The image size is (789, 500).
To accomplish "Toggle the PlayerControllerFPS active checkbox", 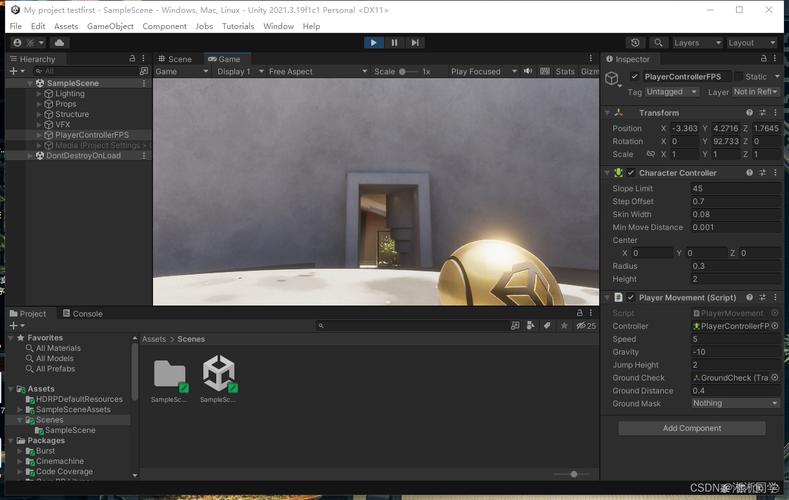I will pyautogui.click(x=635, y=76).
